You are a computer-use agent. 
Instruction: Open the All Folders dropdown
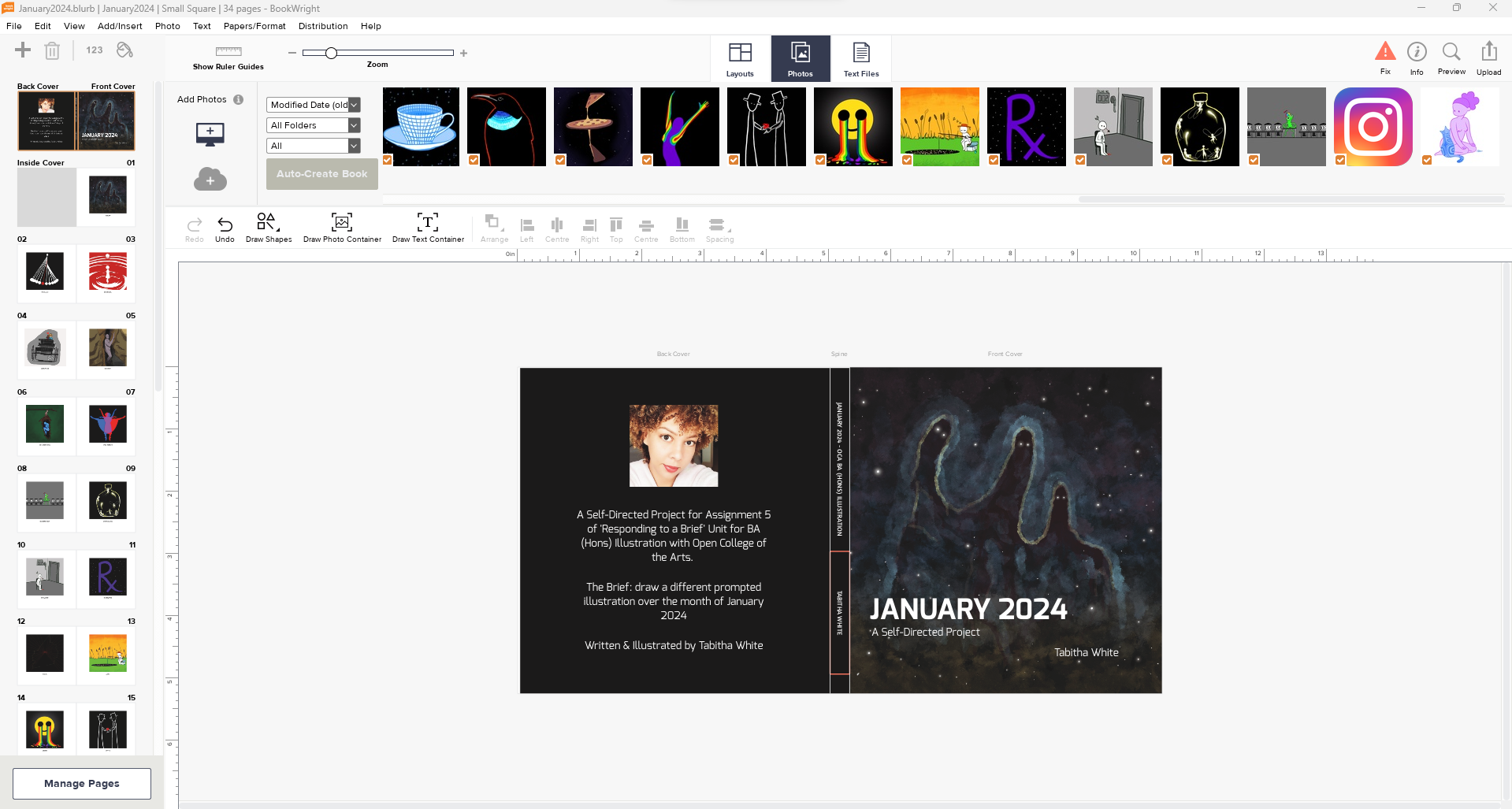coord(354,125)
